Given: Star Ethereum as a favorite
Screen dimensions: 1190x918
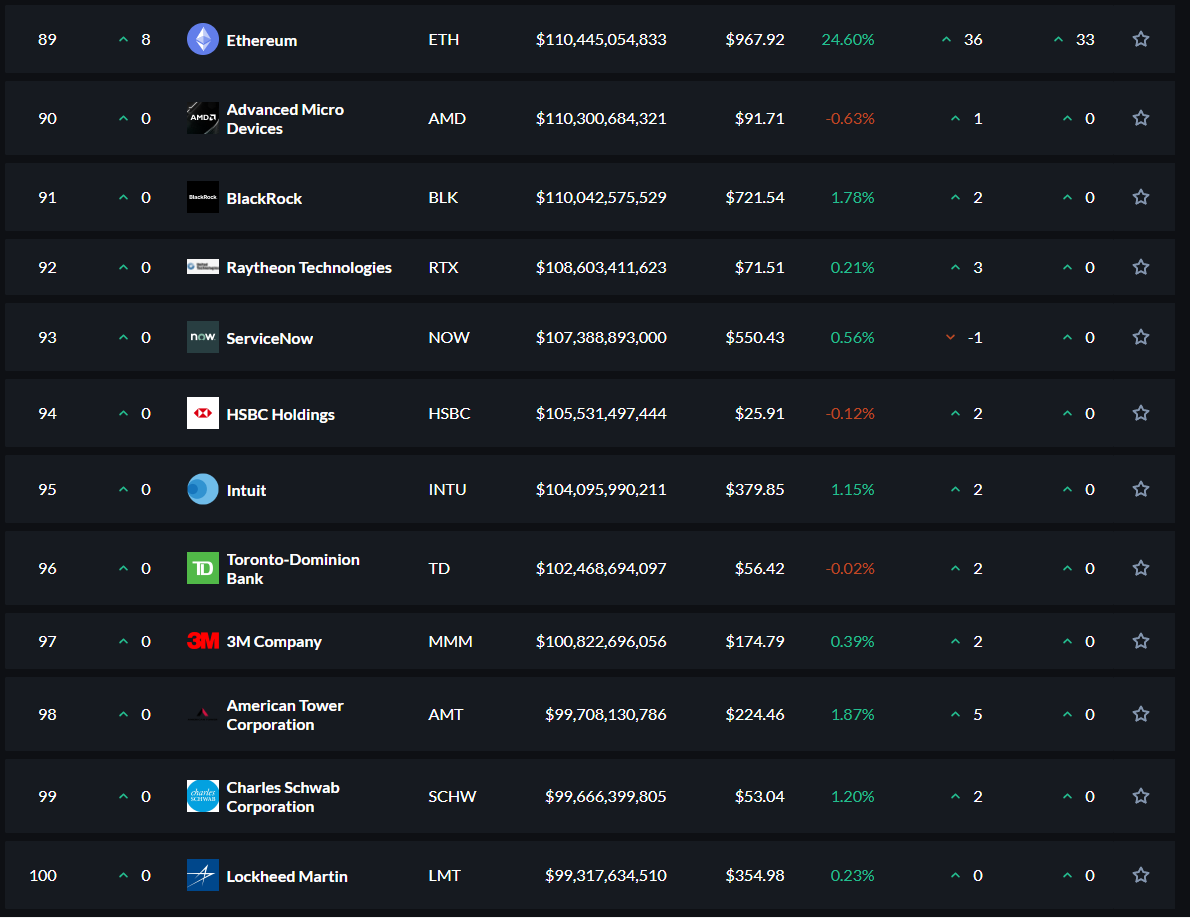Looking at the screenshot, I should [x=1141, y=39].
